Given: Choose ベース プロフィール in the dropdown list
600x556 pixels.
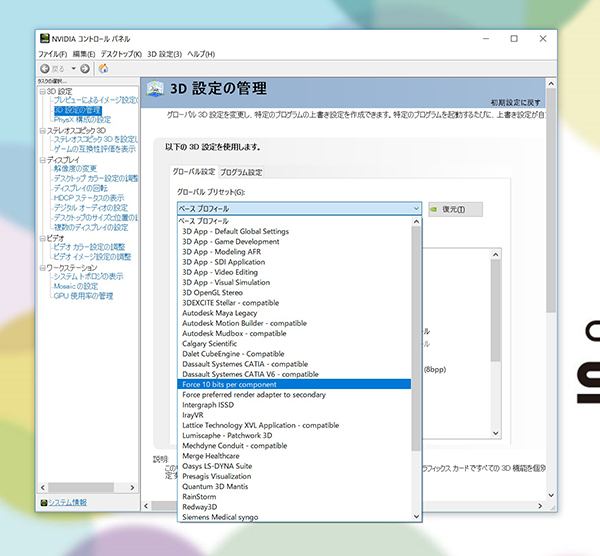Looking at the screenshot, I should point(294,221).
